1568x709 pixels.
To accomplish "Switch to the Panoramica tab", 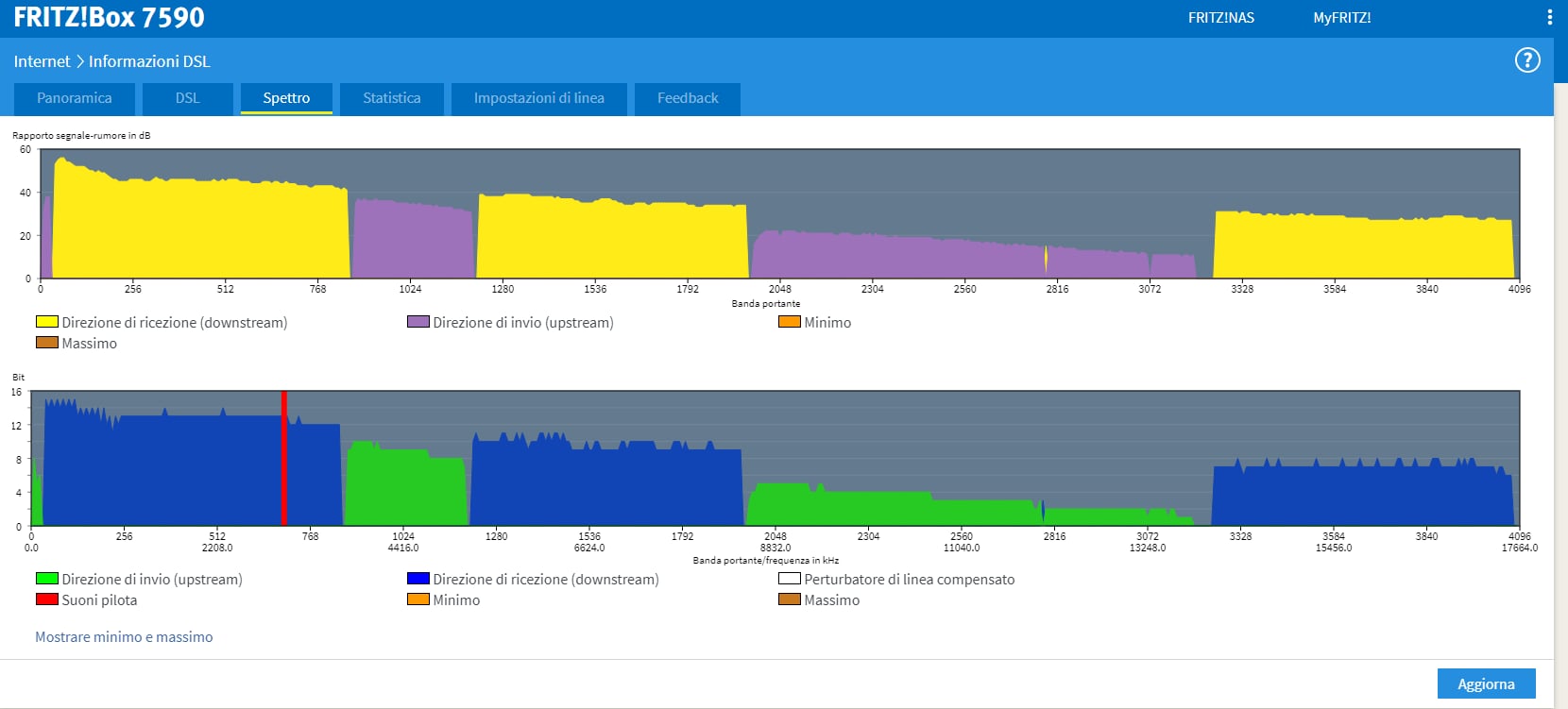I will [74, 98].
